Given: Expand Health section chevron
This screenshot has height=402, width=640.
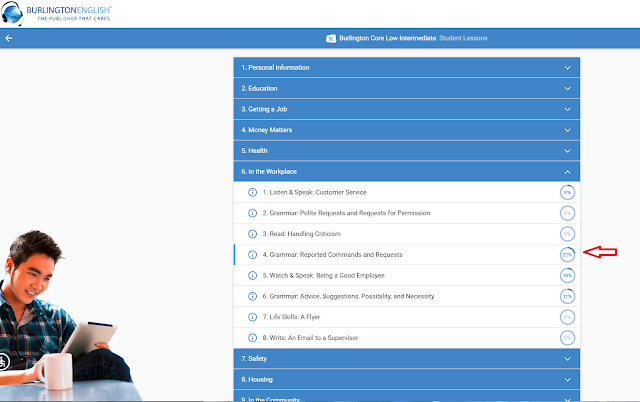Looking at the screenshot, I should pyautogui.click(x=567, y=151).
